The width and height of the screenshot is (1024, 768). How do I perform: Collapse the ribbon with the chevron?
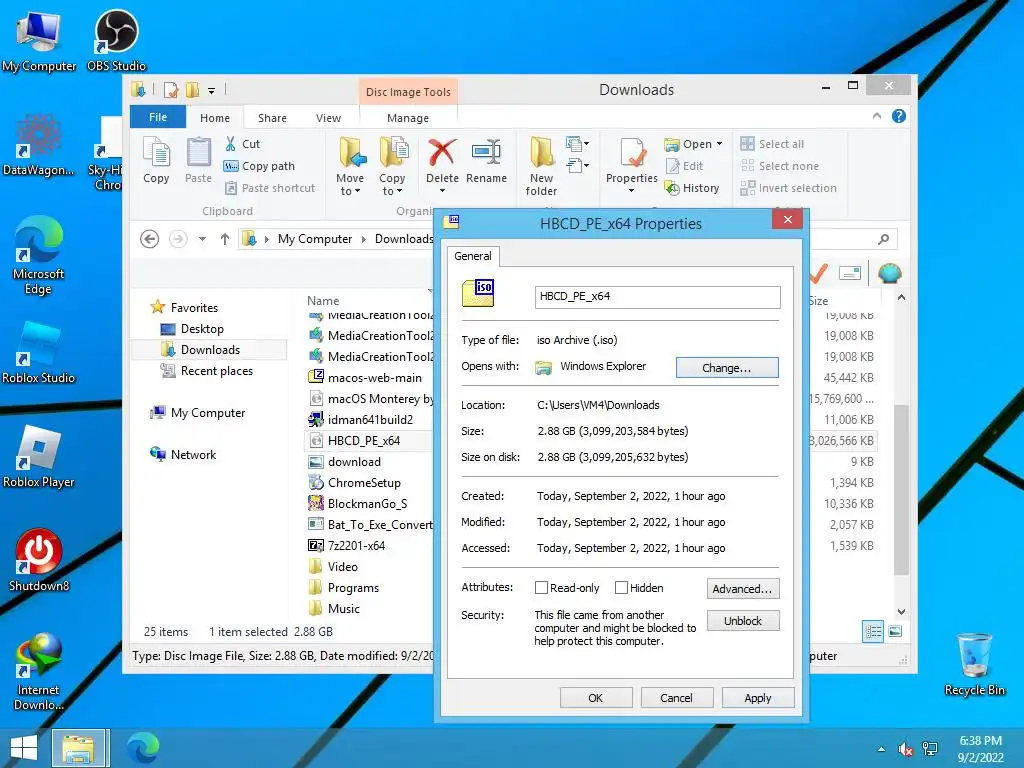[877, 116]
